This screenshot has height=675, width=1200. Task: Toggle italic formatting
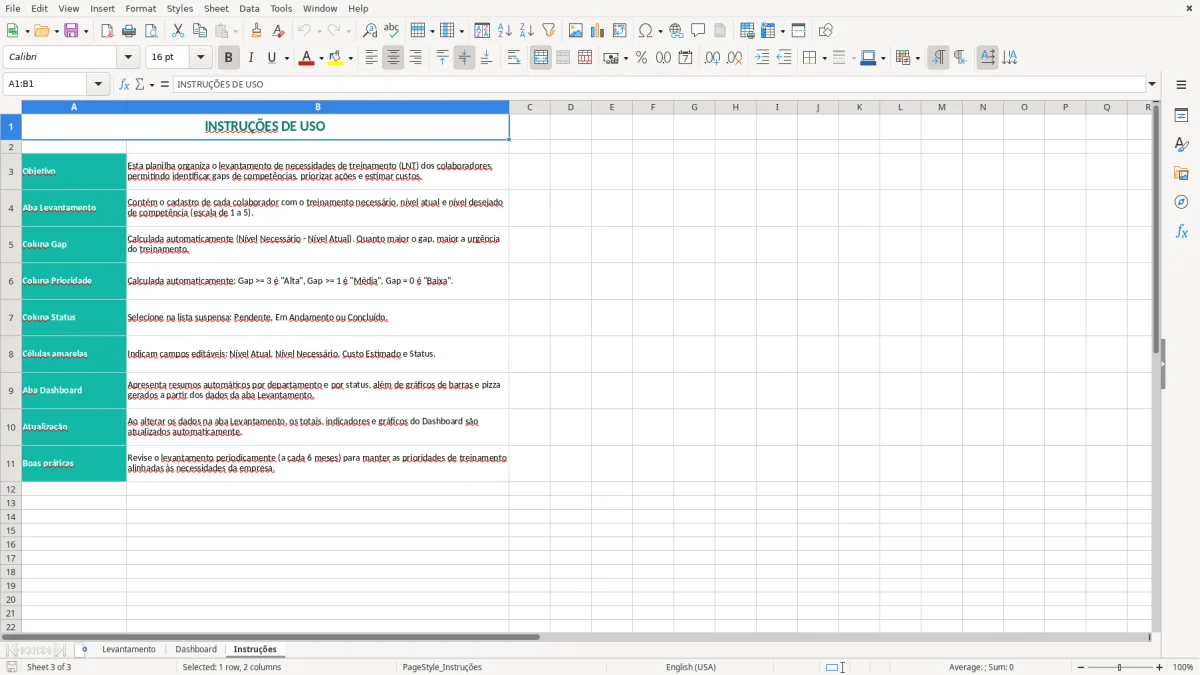(x=250, y=58)
